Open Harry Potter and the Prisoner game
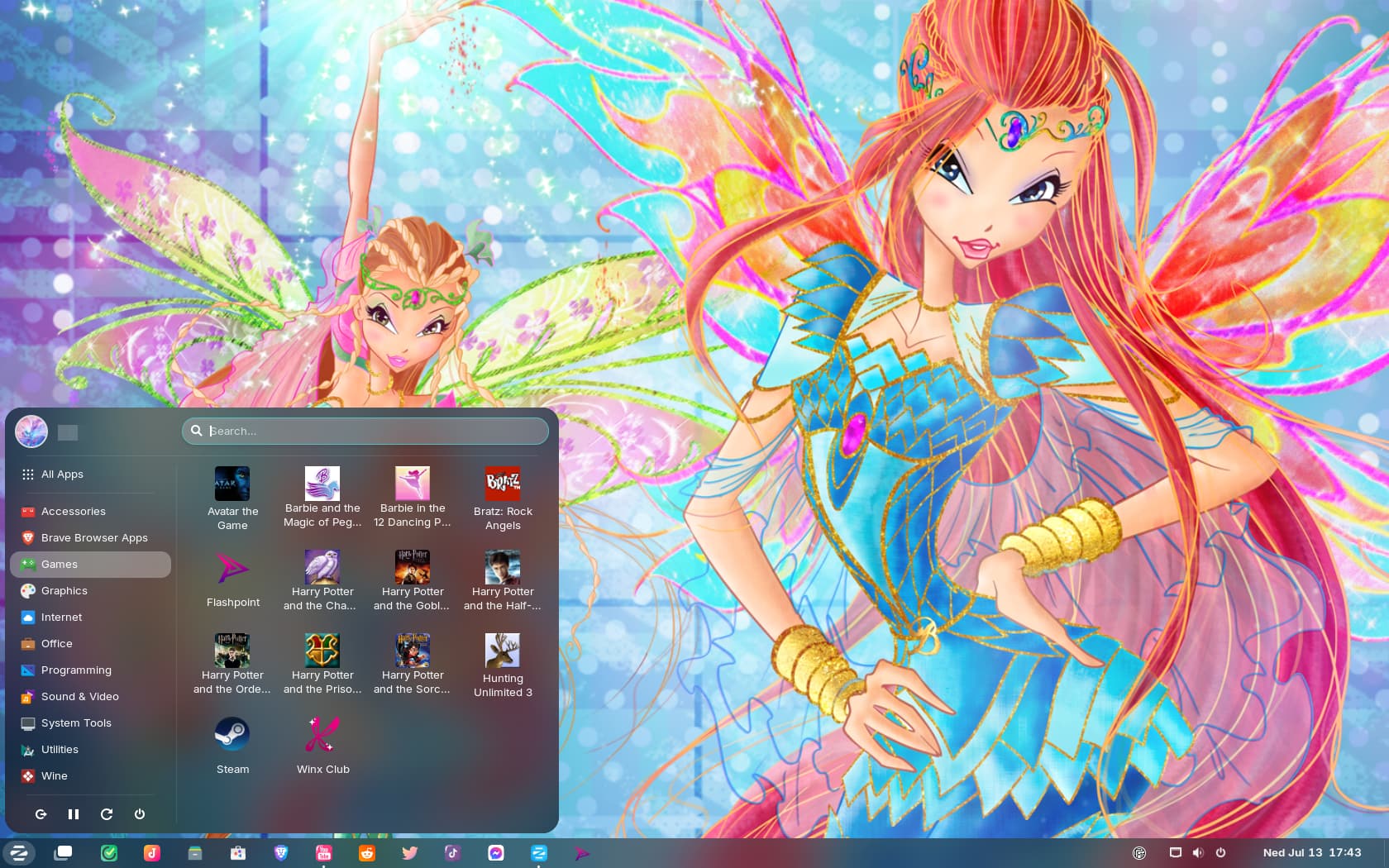Viewport: 1389px width, 868px height. pos(322,665)
